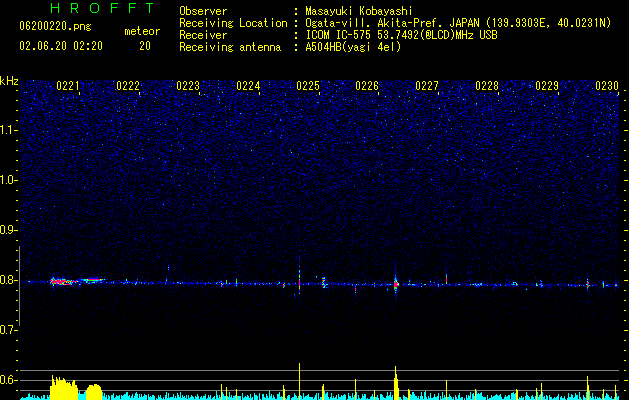Click the 0228 time marker
629x400 pixels.
pos(487,86)
